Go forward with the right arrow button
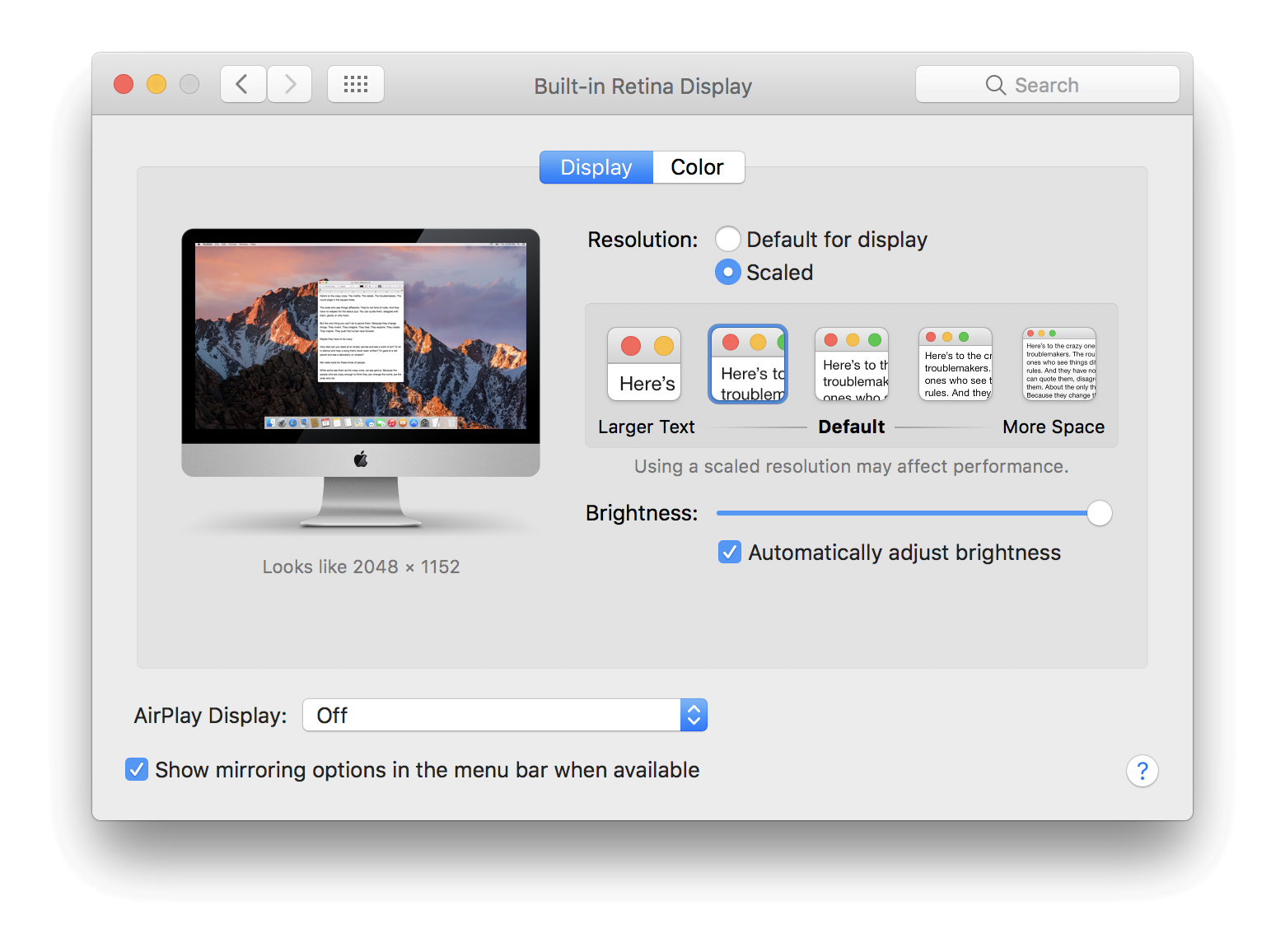Screen dimensions: 1285x952 [289, 84]
